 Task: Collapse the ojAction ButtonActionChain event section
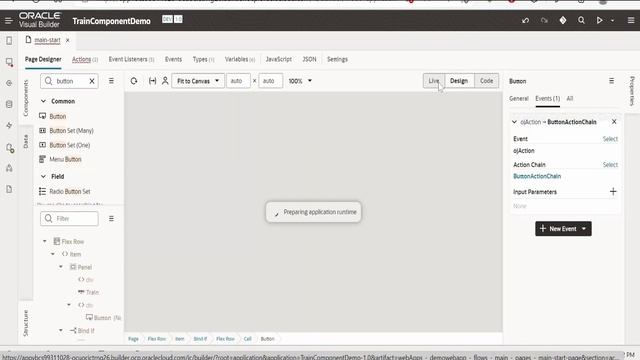(x=514, y=122)
